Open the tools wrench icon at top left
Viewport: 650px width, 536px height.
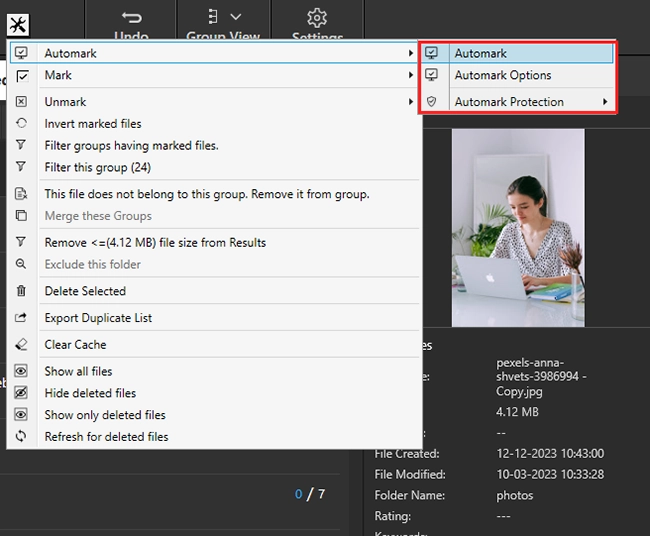tap(18, 25)
